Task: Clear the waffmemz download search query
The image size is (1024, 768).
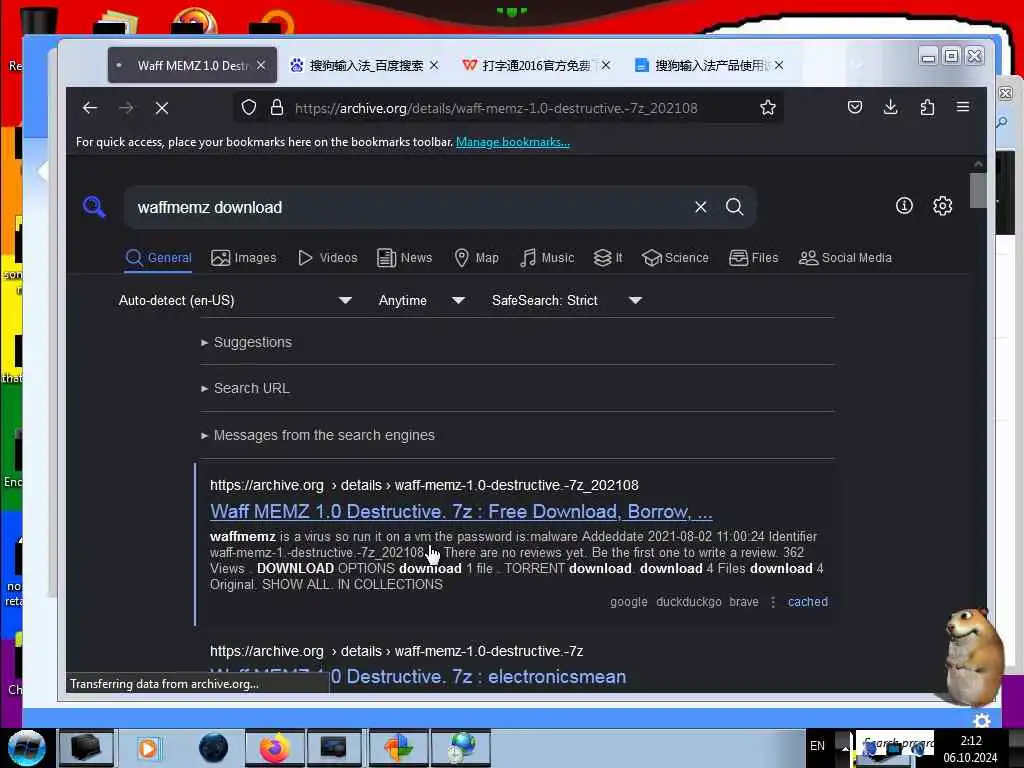Action: 701,207
